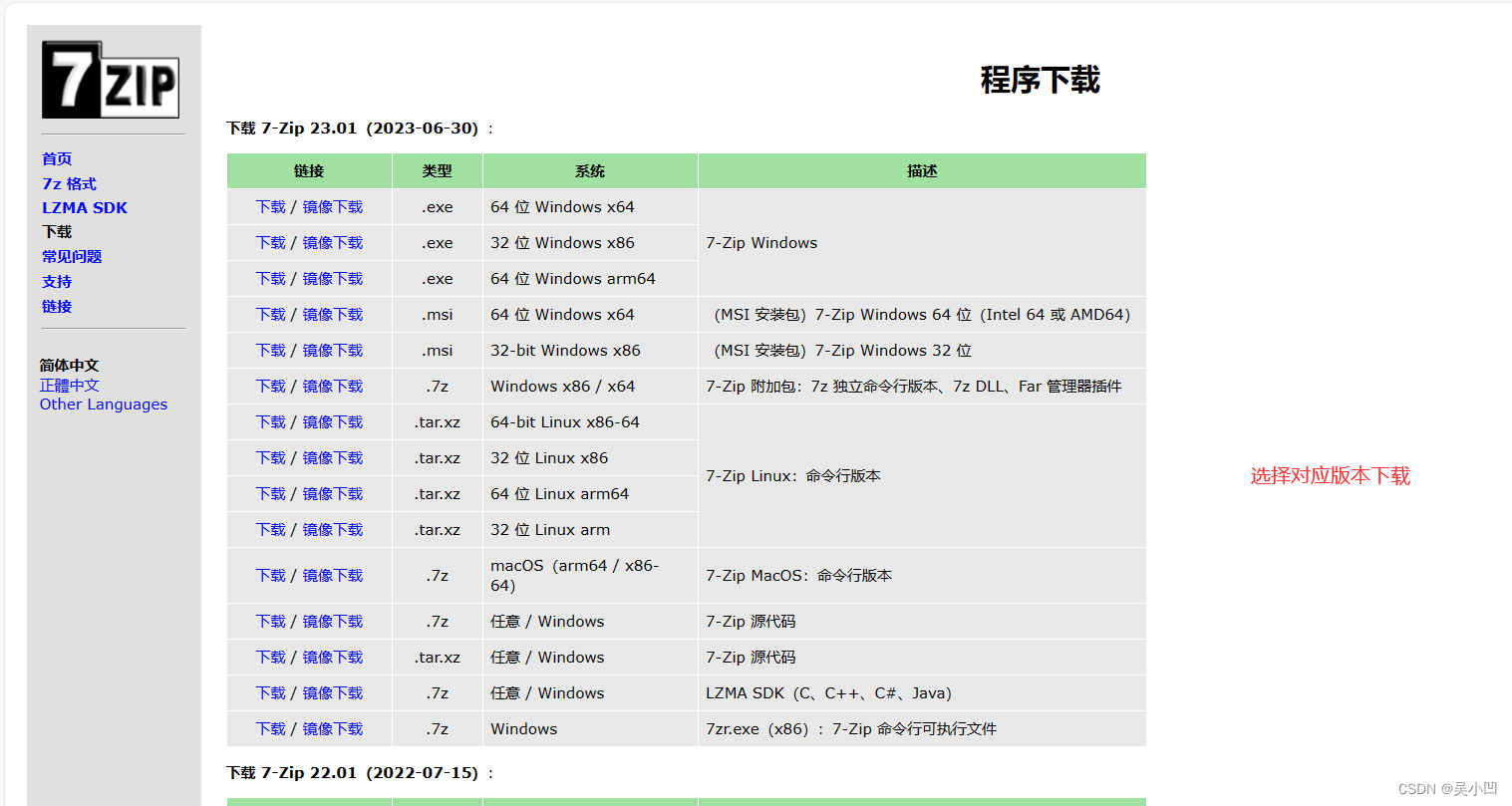Open the 7z 格式 sidebar link
This screenshot has width=1512, height=806.
69,183
